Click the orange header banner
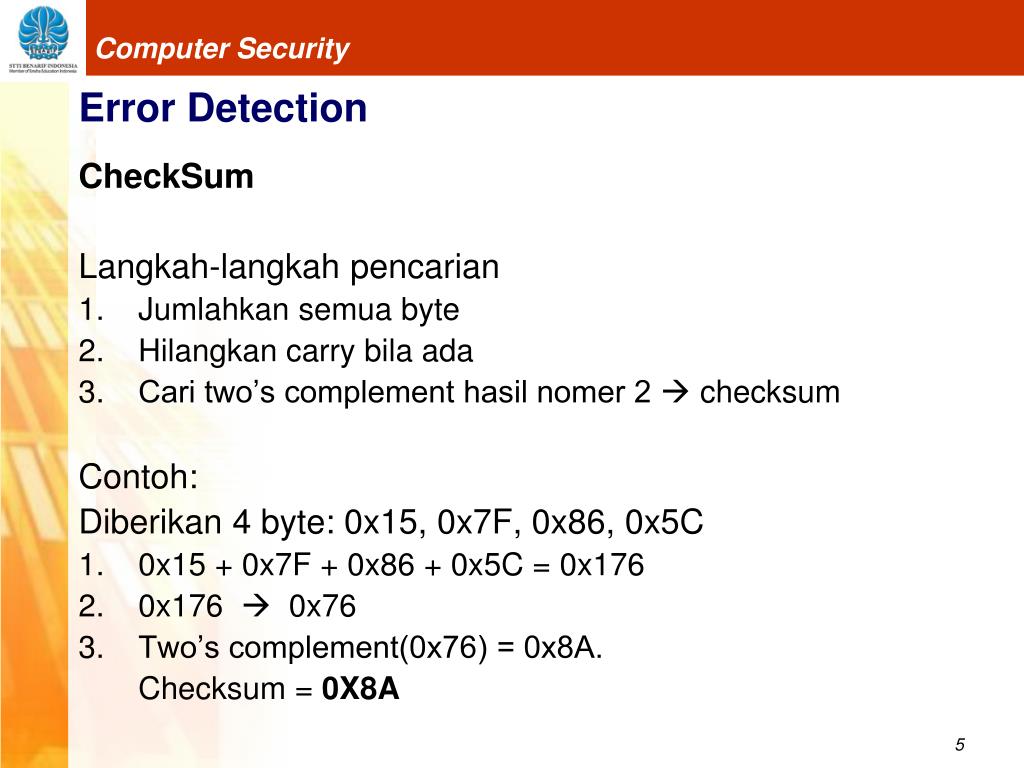The image size is (1024, 768). 554,38
